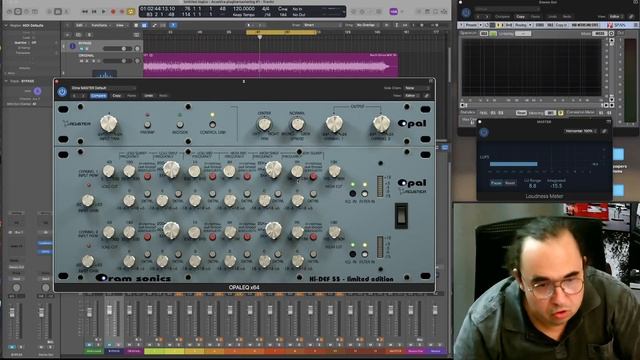Open the Snap dropdown set to Smart
640x360 pixels.
tap(321, 25)
